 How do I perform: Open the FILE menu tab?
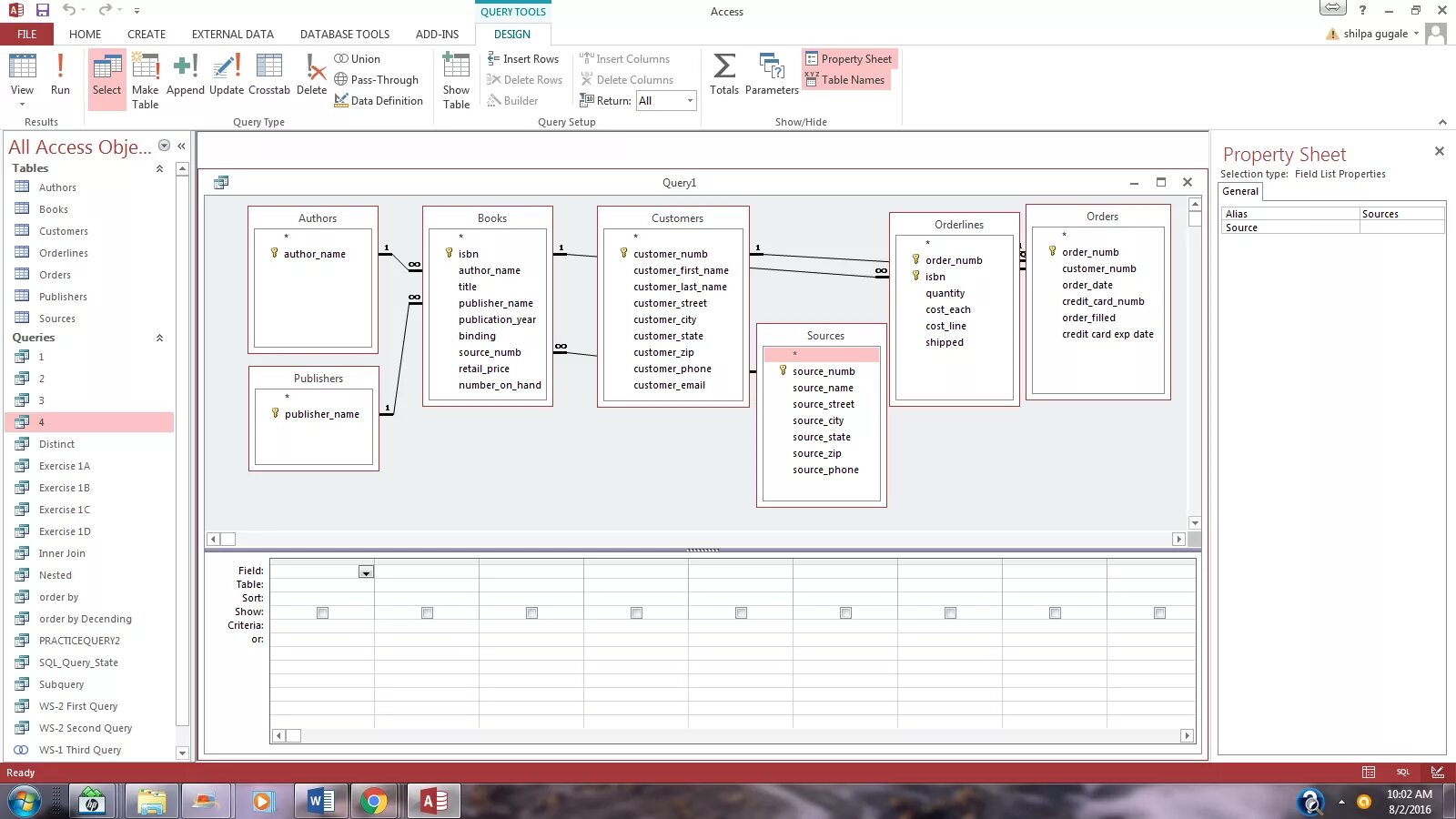pos(27,34)
